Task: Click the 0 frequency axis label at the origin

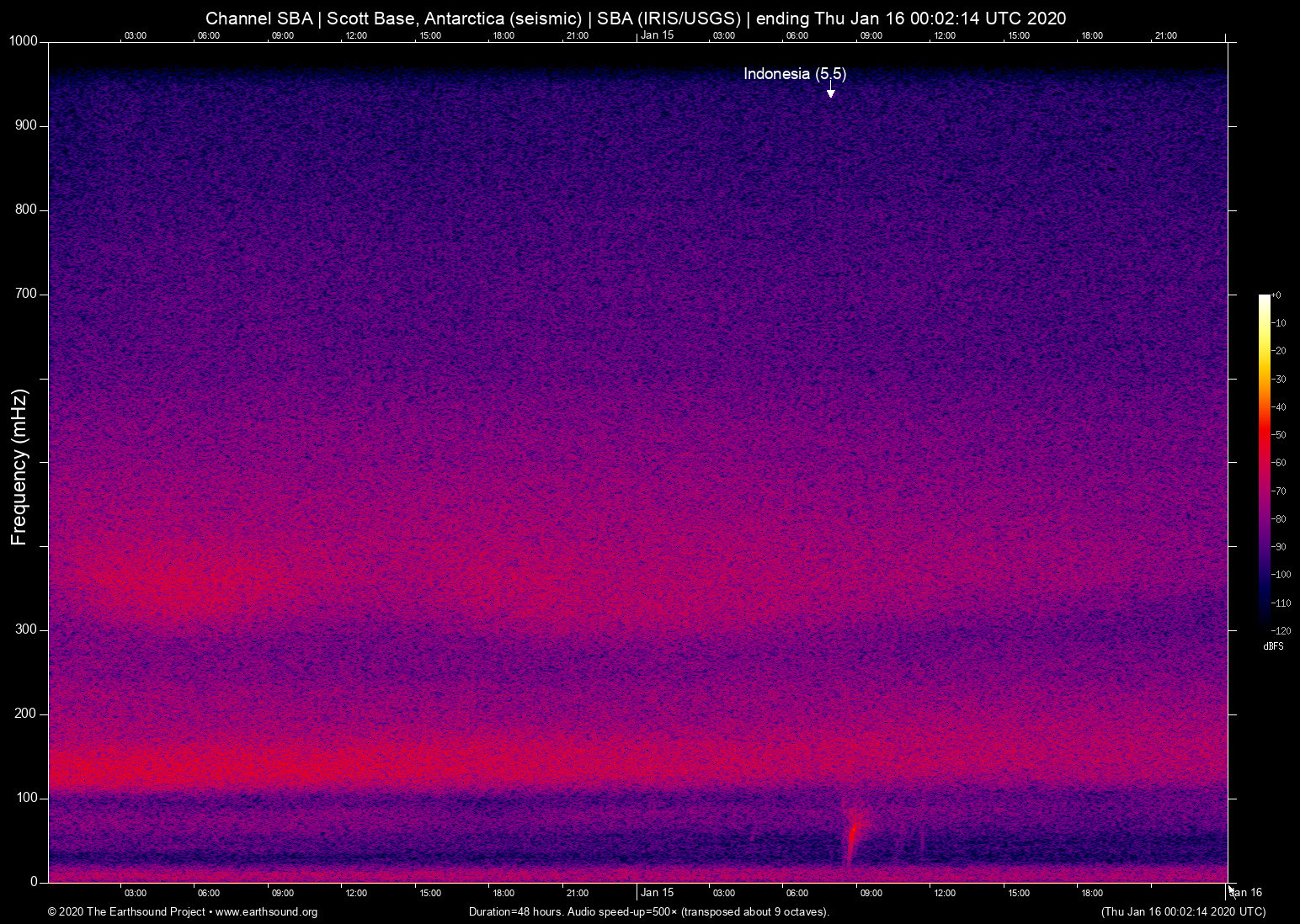Action: coord(35,882)
